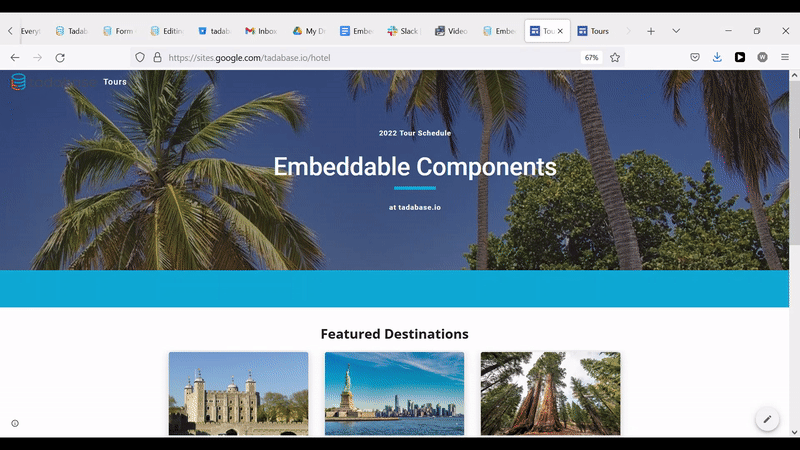Open the sequoia forest thumbnail
This screenshot has width=800, height=450.
(551, 393)
